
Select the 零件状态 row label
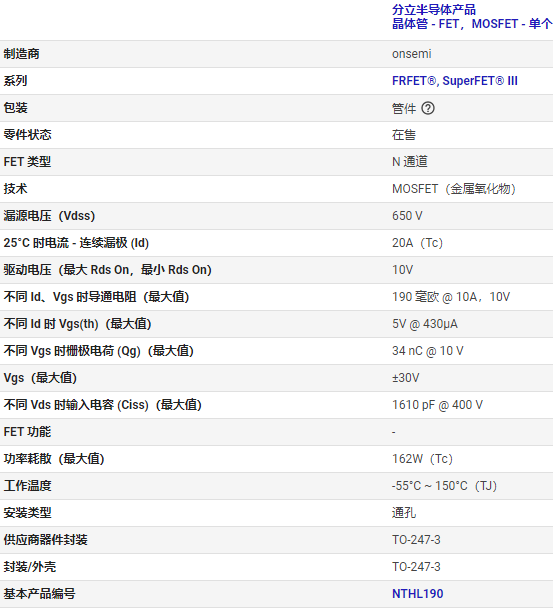pos(27,135)
